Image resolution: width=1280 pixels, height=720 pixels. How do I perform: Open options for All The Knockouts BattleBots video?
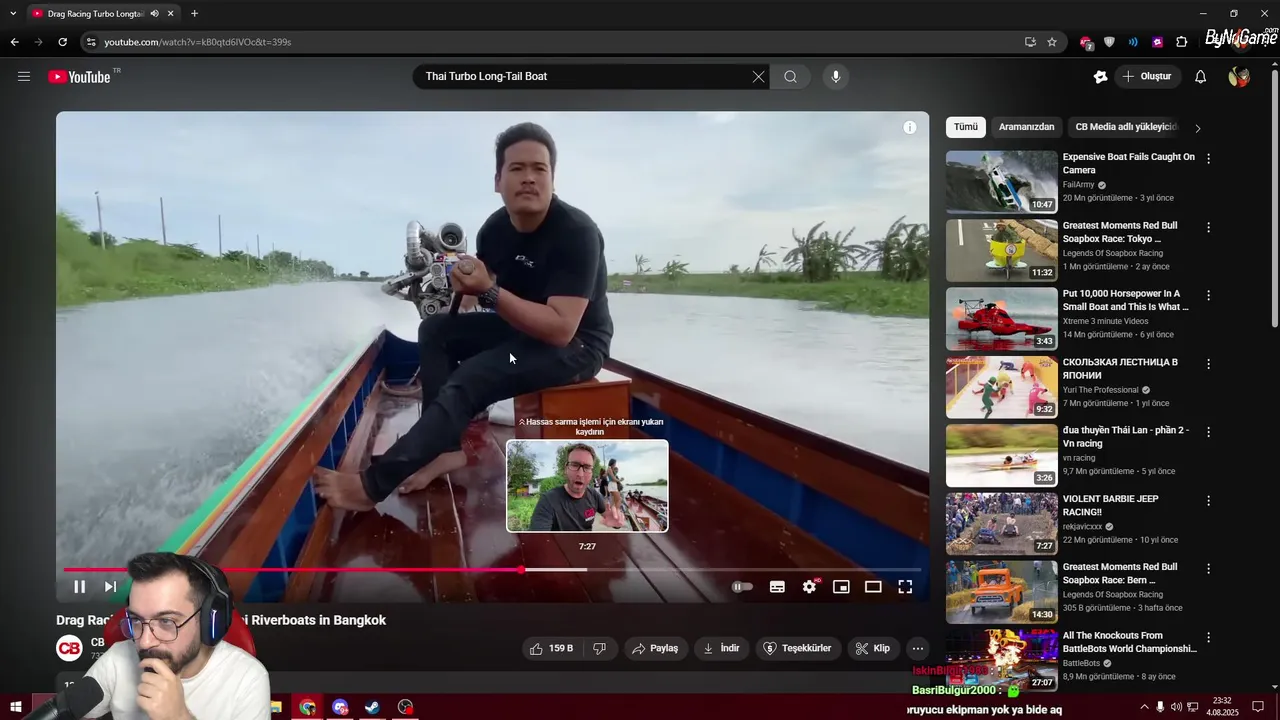click(1208, 637)
